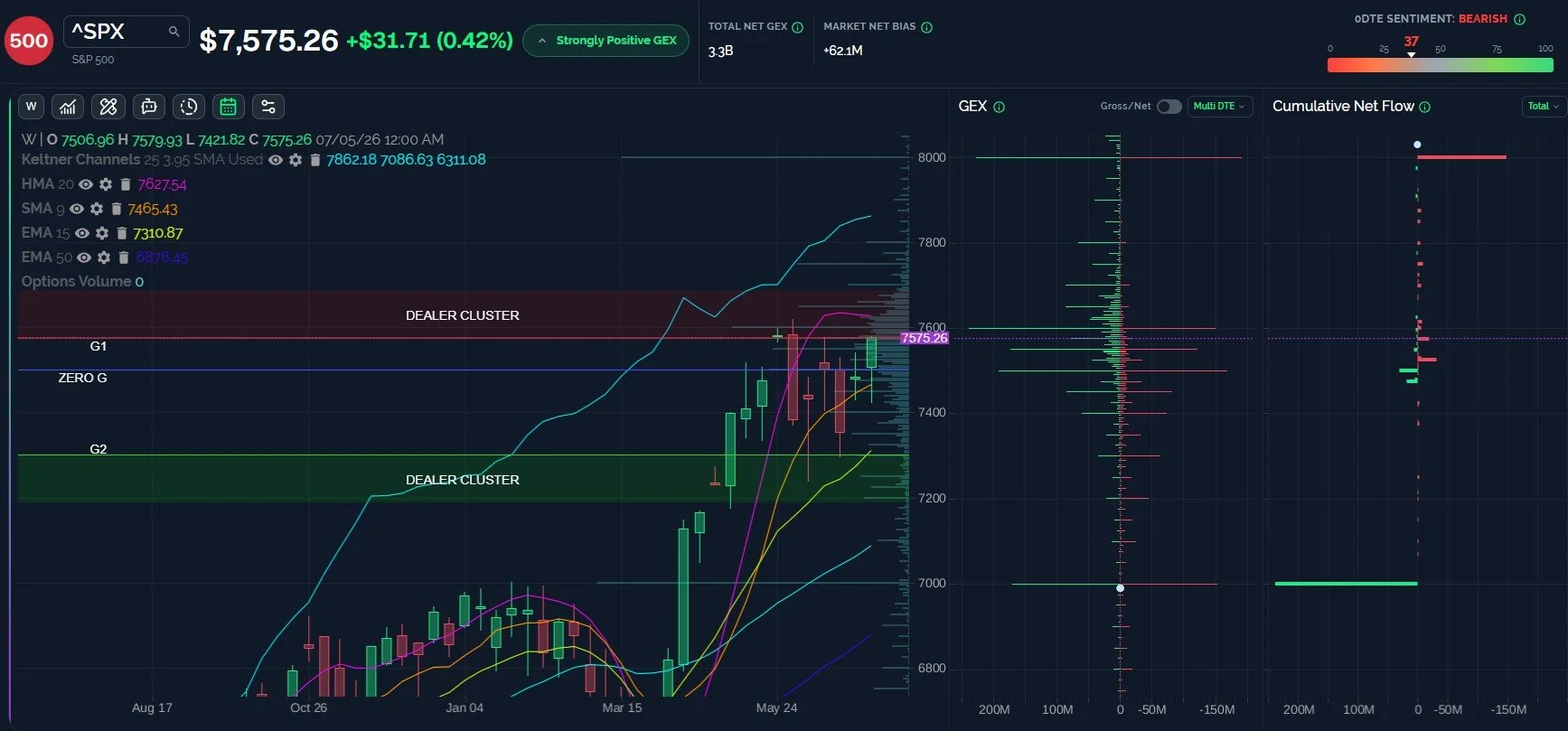Toggle the Gross/Net switch
This screenshot has height=731, width=1568.
click(1169, 107)
